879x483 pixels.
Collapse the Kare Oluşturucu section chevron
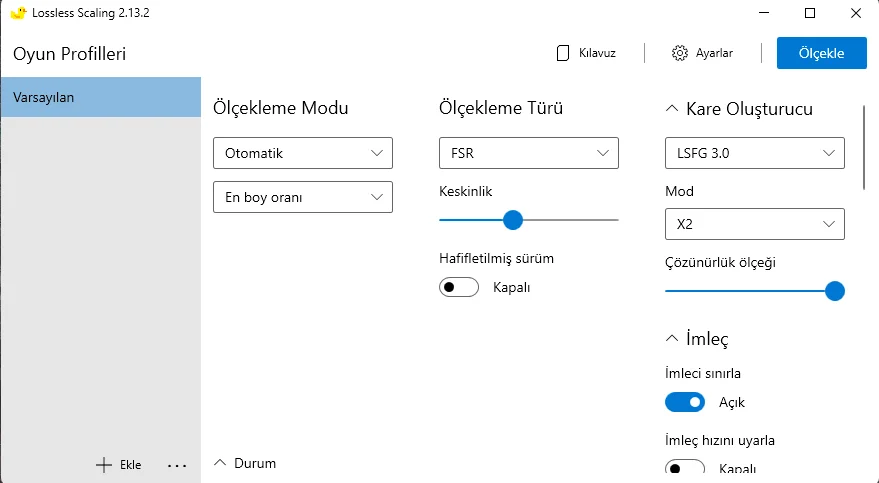(672, 109)
